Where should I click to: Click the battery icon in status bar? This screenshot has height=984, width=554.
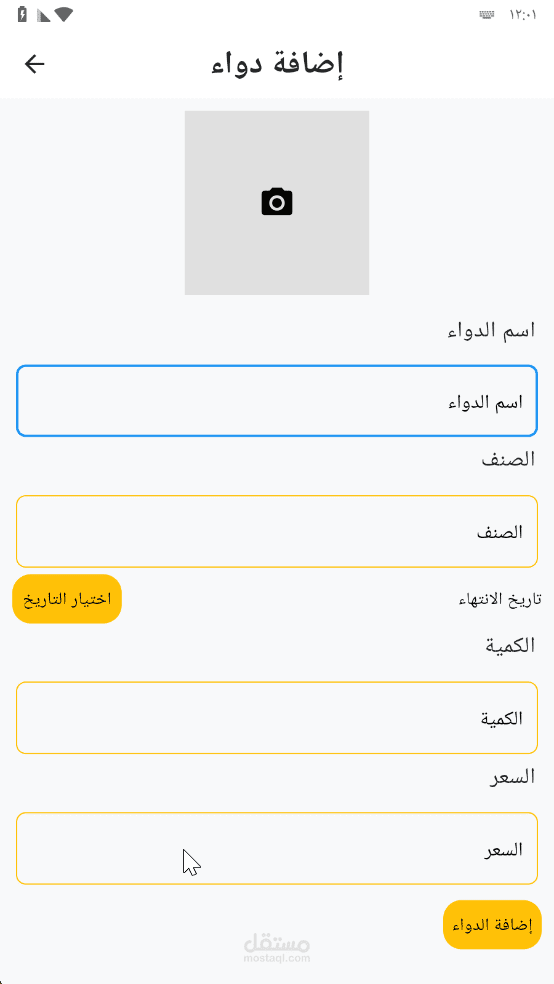[x=23, y=15]
